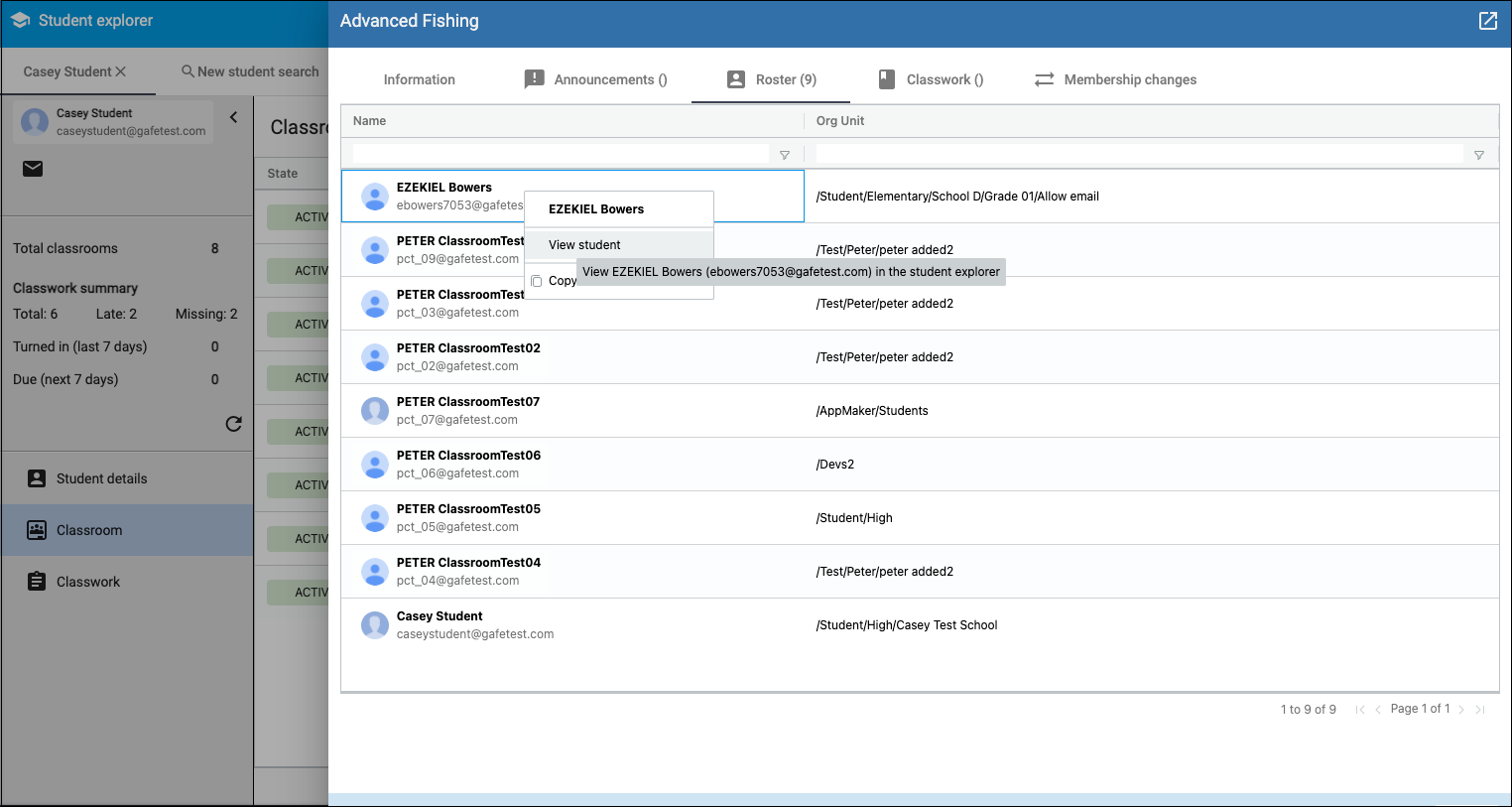
Task: Click Casey Student avatar in sidebar card
Action: [35, 122]
